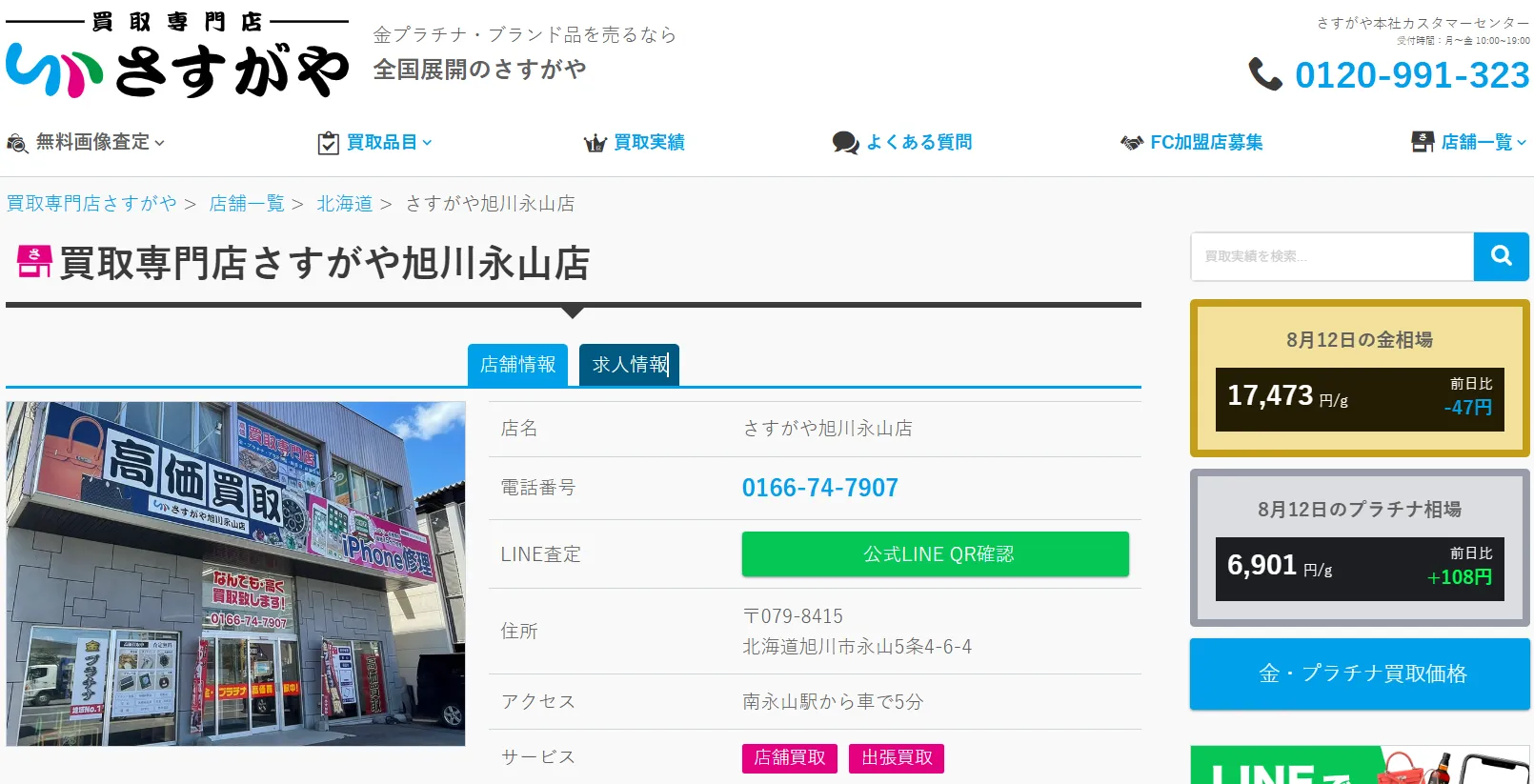Click the blue magnifier search button
1534x784 pixels.
[x=1502, y=256]
